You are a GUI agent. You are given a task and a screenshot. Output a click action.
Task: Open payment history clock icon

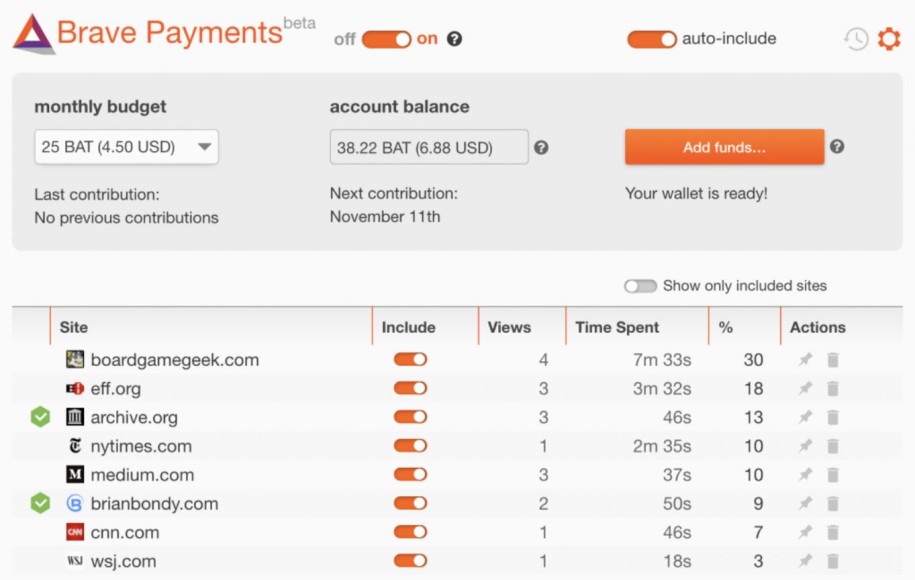855,39
